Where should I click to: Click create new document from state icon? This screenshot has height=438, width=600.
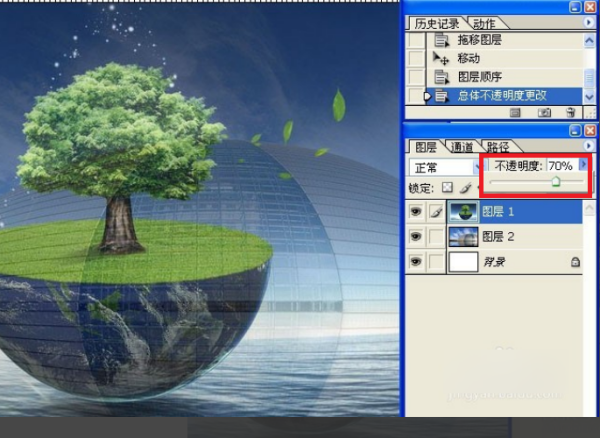[x=515, y=112]
